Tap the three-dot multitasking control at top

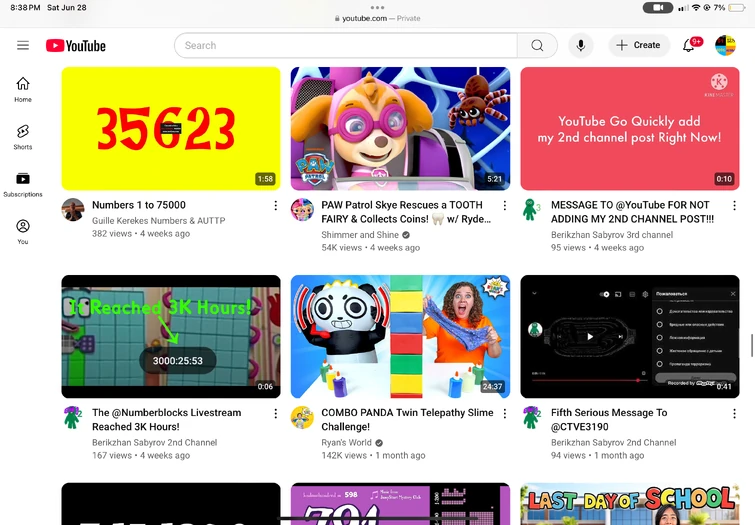pos(378,7)
